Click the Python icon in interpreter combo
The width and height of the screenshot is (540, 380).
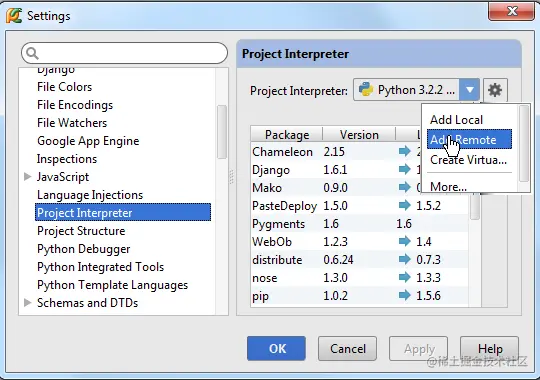pos(366,90)
